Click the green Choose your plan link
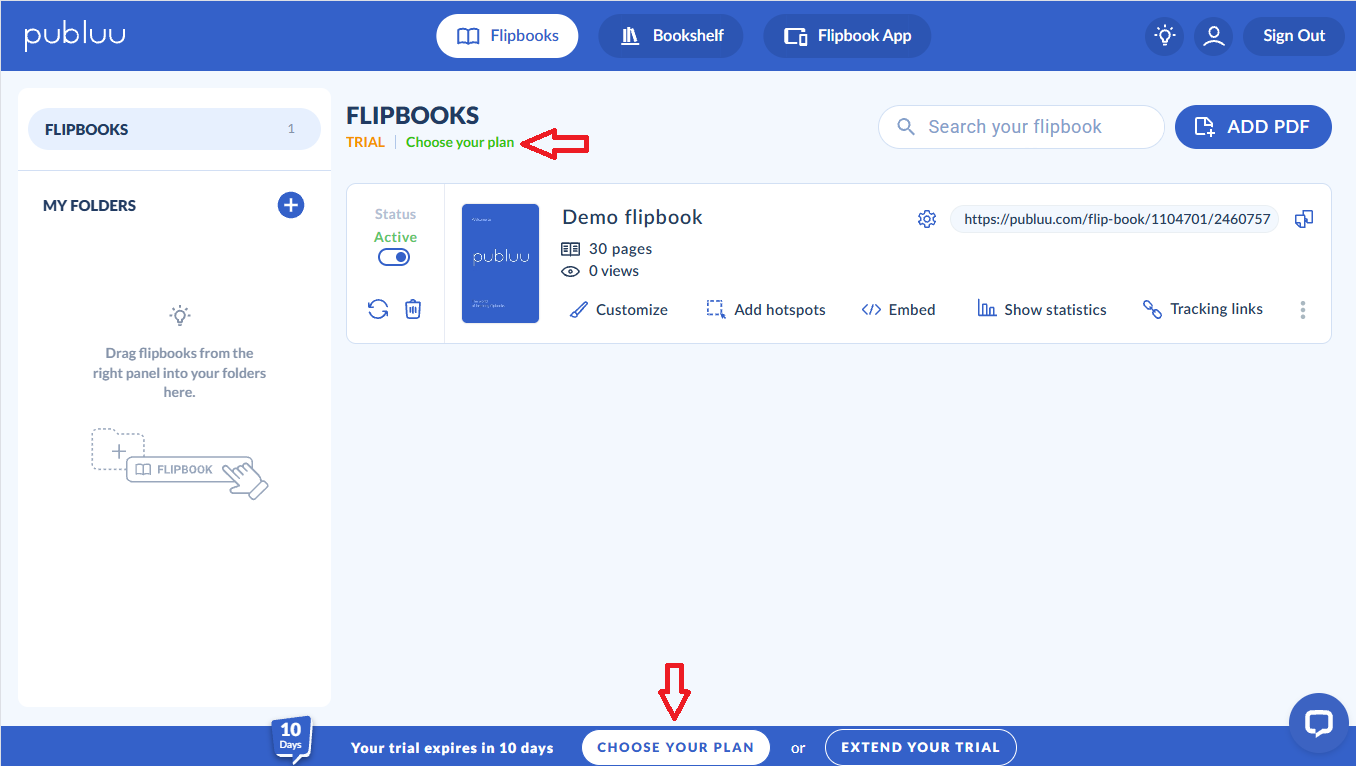 coord(460,142)
